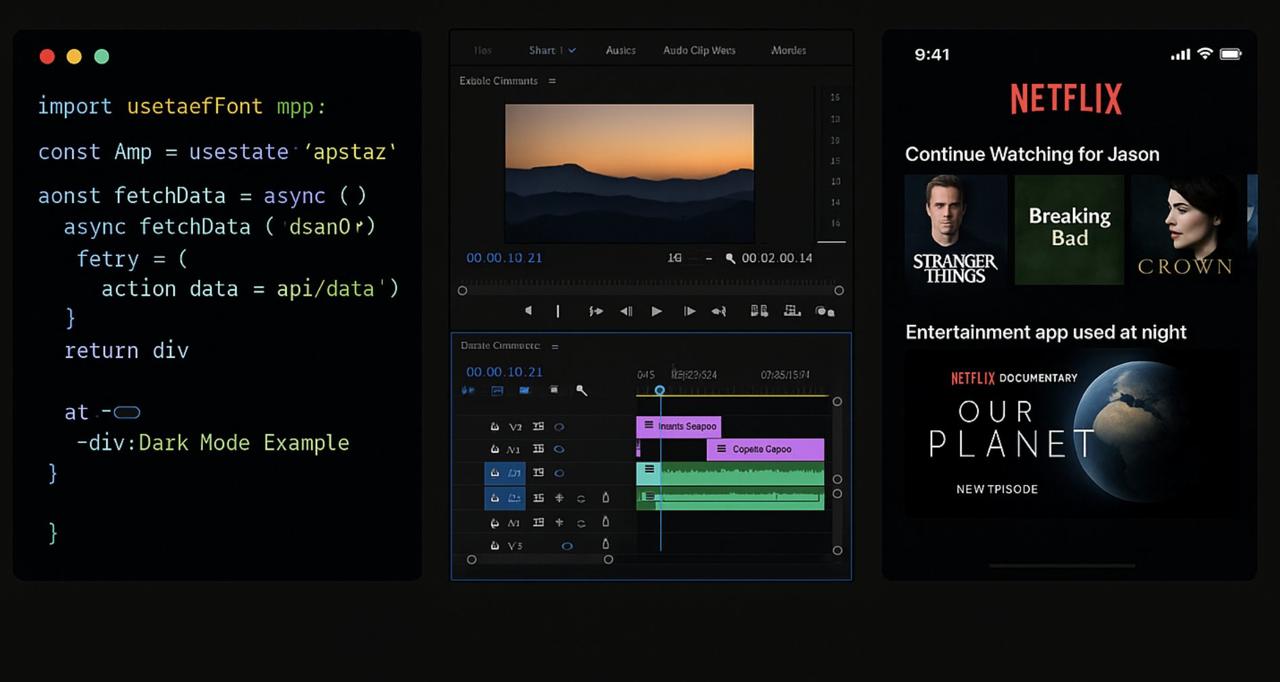Screen dimensions: 1280x682
Task: Click the left handle of monitor scrub bar
Action: pos(462,291)
